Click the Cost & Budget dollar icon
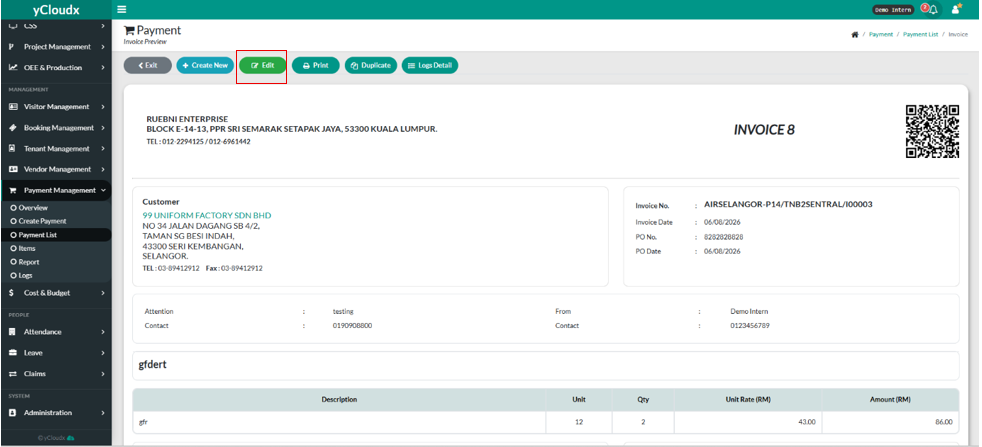This screenshot has height=447, width=982. tap(13, 292)
